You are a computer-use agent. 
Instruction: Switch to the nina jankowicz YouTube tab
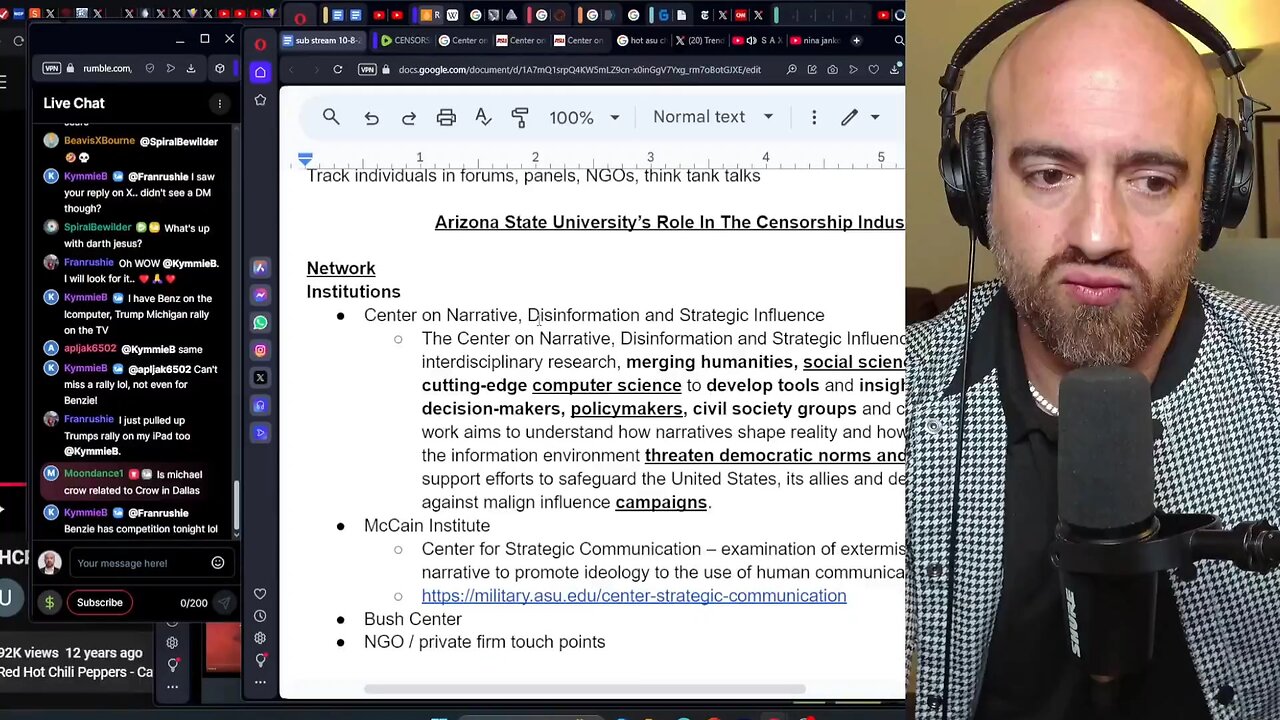pos(814,41)
